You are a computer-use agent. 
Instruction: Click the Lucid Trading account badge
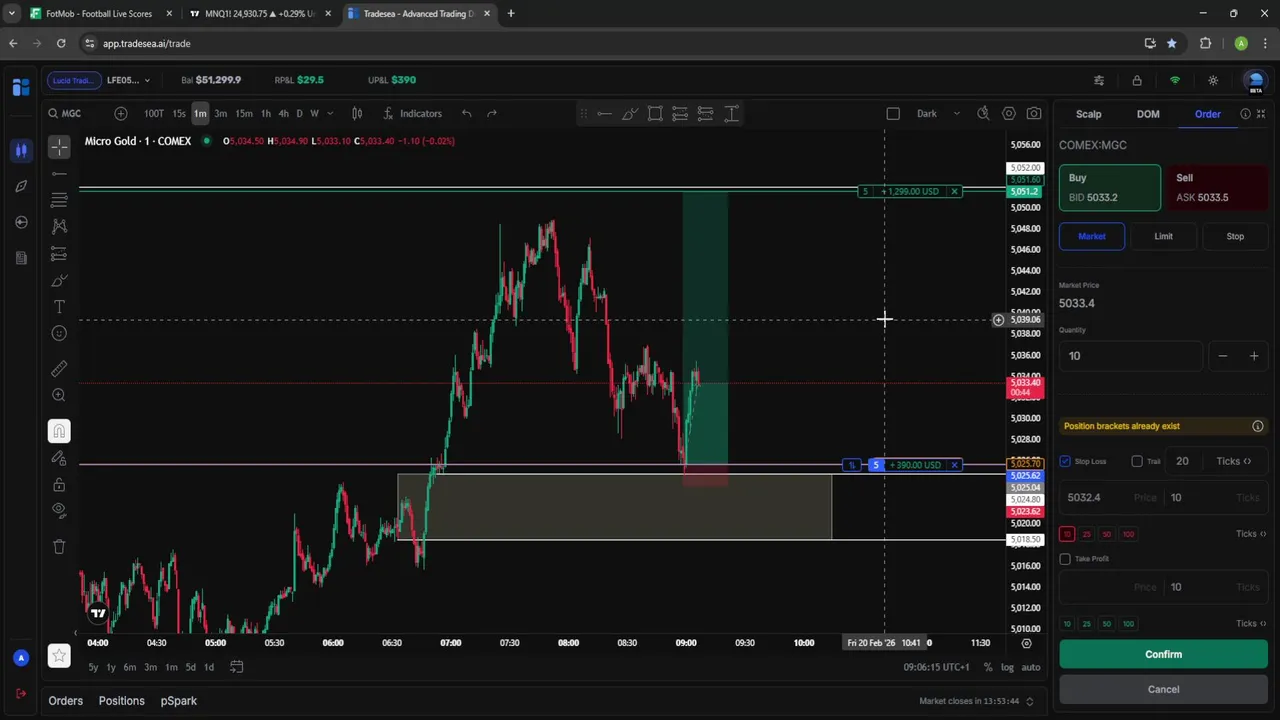[x=72, y=80]
